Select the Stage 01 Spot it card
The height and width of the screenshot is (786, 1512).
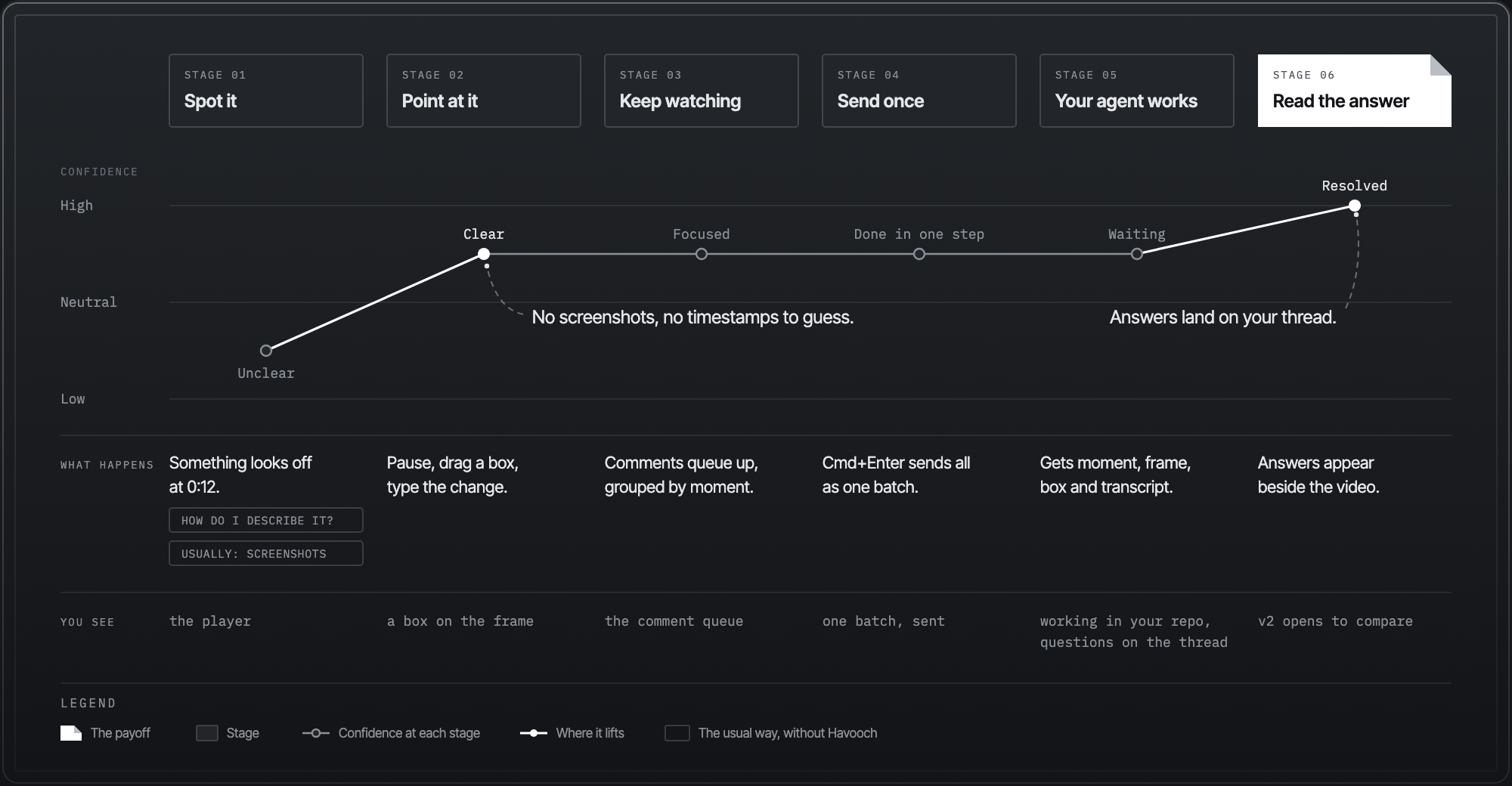coord(266,91)
